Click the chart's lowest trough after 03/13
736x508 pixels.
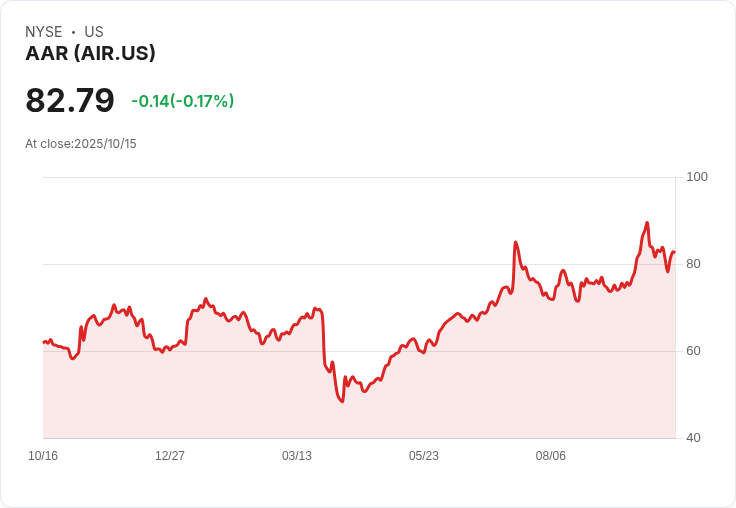[x=342, y=401]
